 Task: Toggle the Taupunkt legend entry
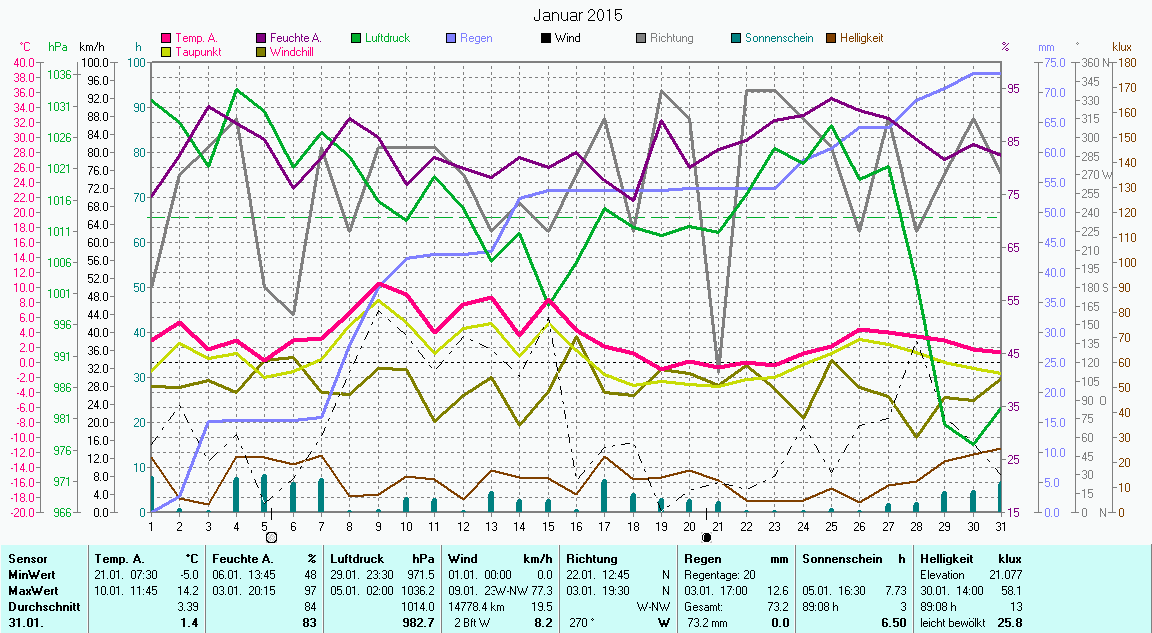coord(198,51)
